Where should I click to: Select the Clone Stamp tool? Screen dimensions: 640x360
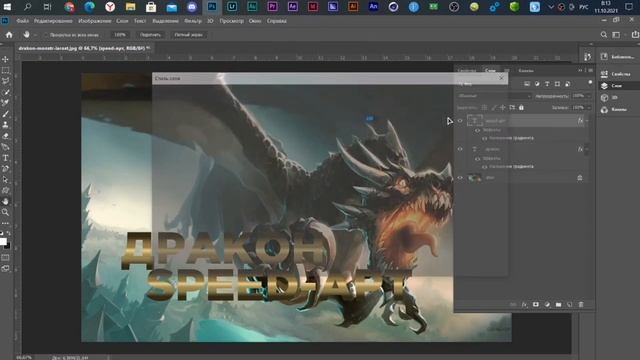point(5,125)
